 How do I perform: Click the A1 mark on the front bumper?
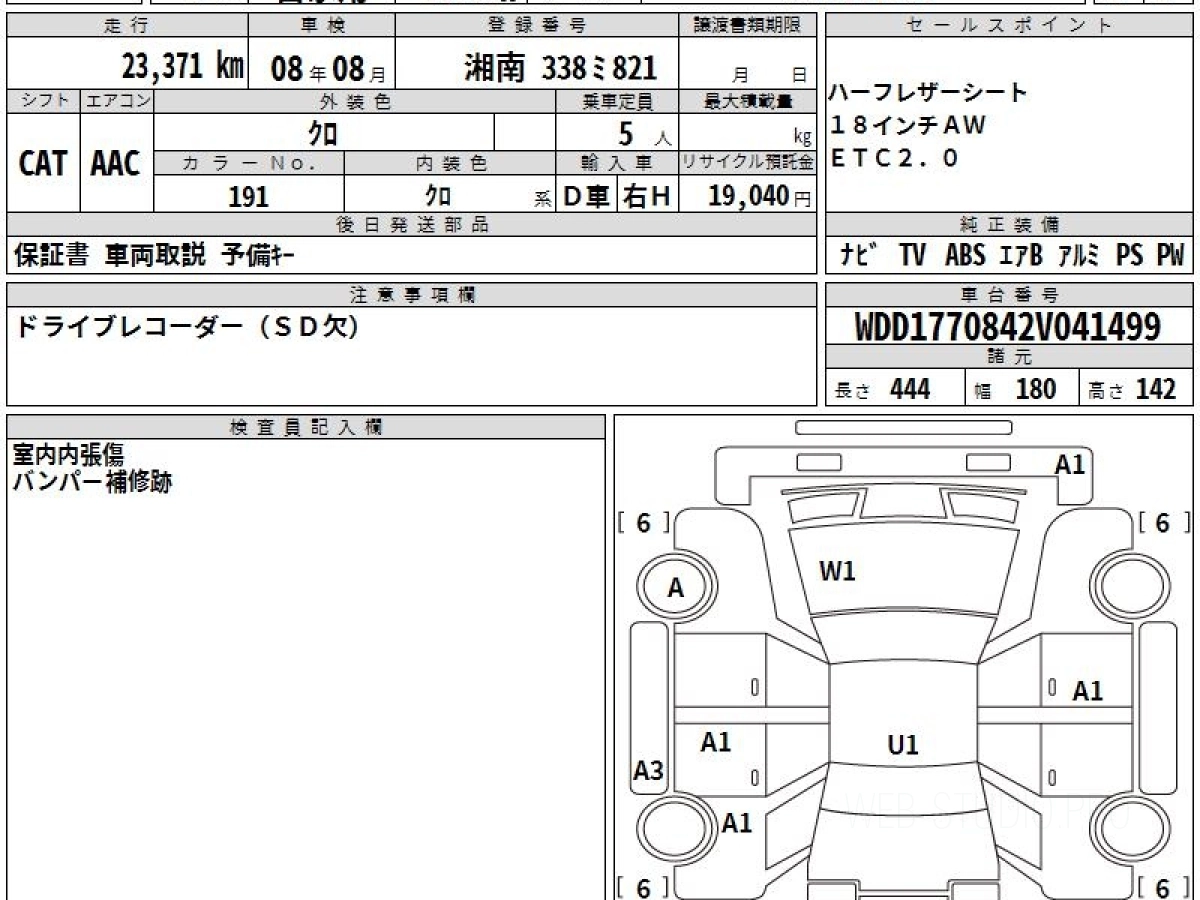point(1070,464)
